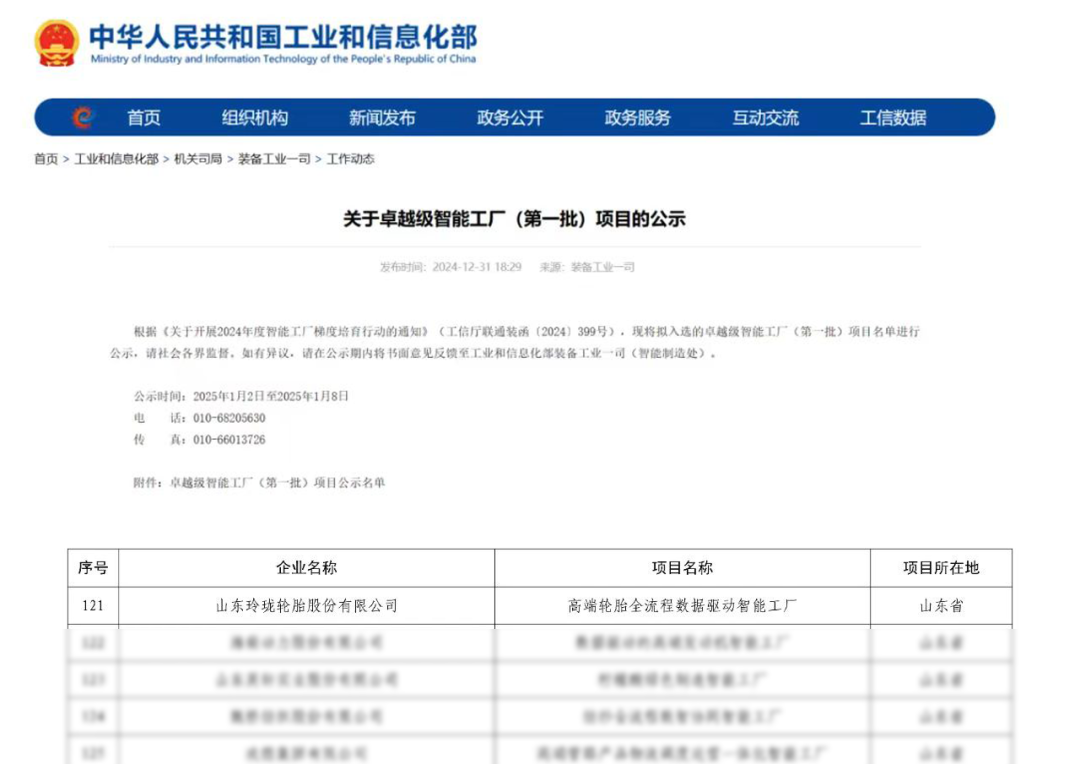Screen dimensions: 1080x764
Task: Follow the 工业和信息化部 breadcrumb link
Action: [x=116, y=159]
